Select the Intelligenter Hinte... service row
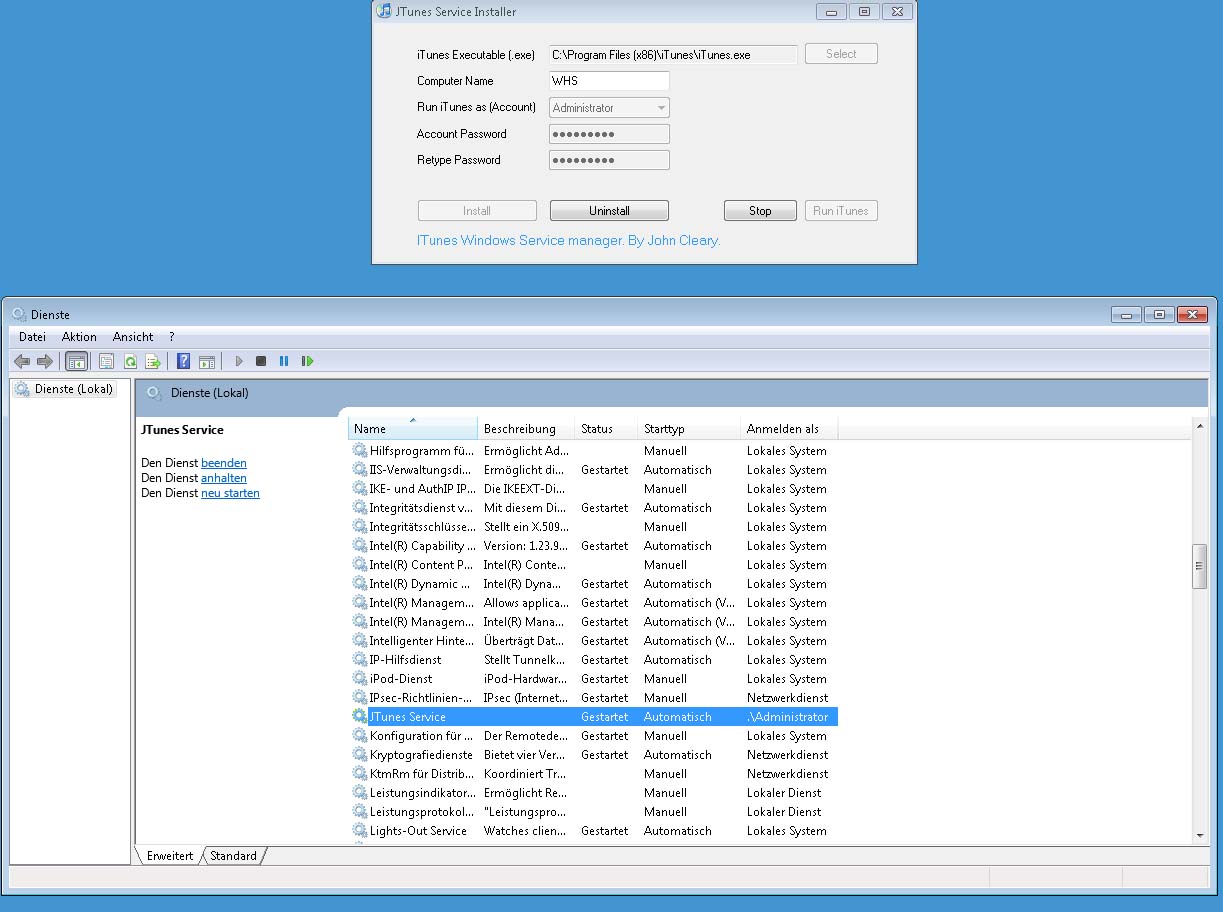Image resolution: width=1223 pixels, height=912 pixels. click(594, 641)
